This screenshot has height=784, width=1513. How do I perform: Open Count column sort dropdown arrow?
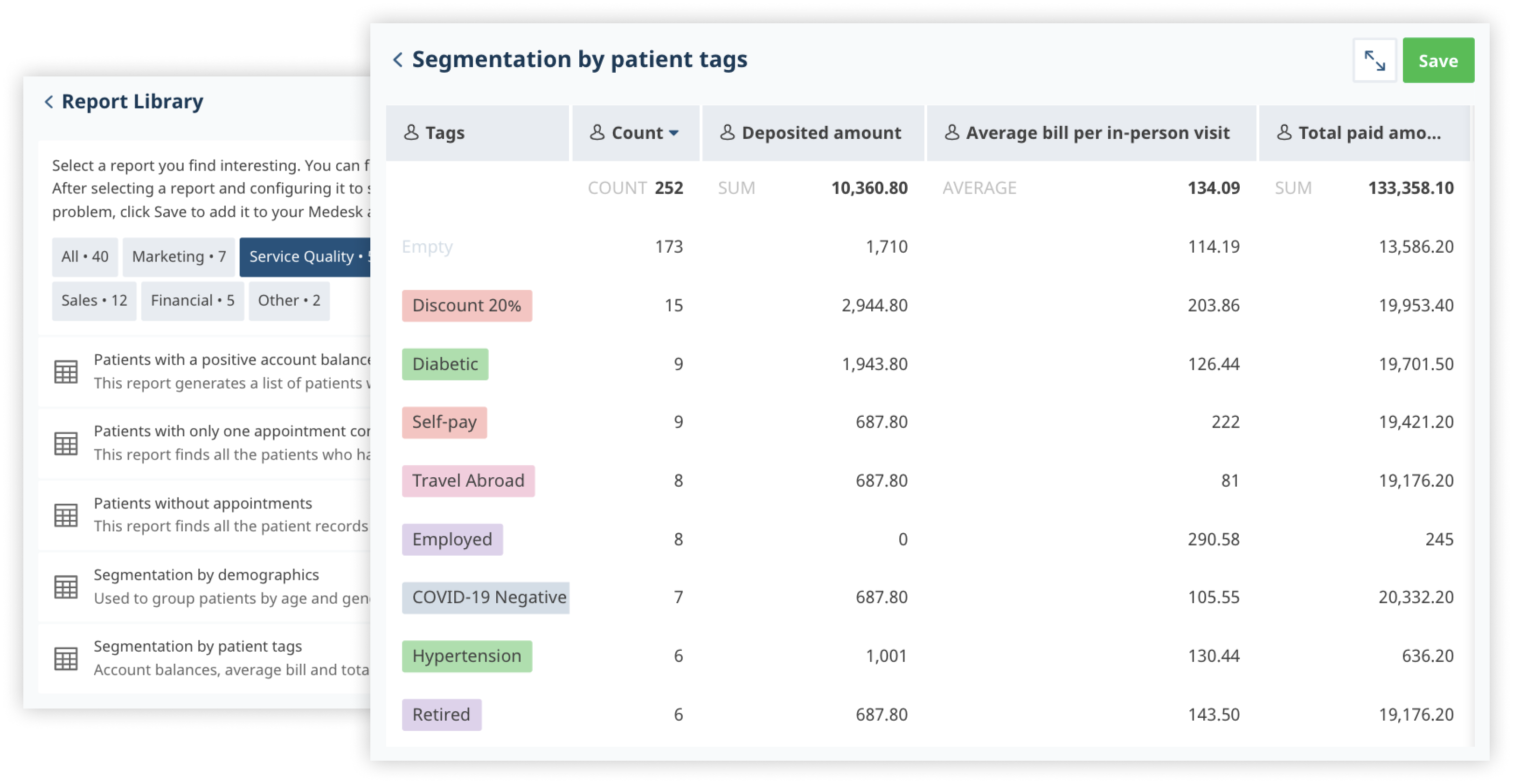[673, 133]
